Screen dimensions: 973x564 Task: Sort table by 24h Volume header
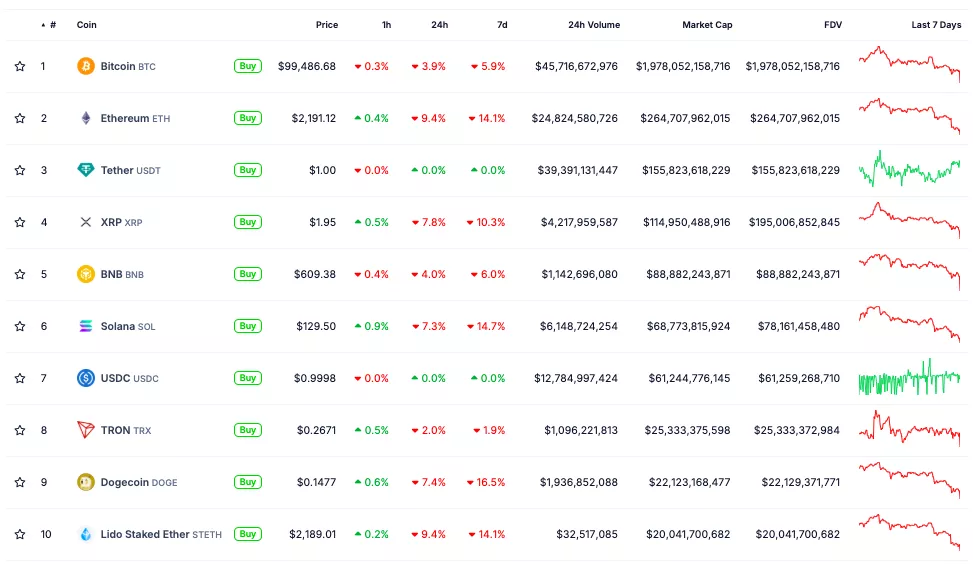[x=593, y=25]
